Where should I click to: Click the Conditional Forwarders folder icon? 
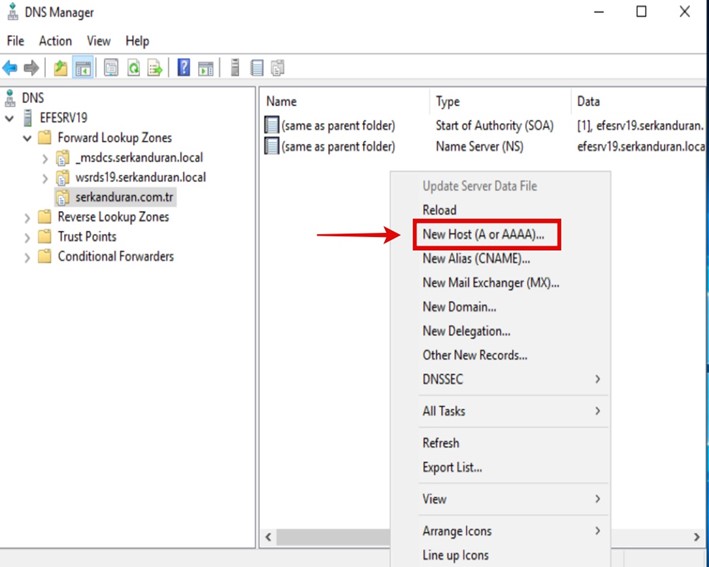point(44,256)
